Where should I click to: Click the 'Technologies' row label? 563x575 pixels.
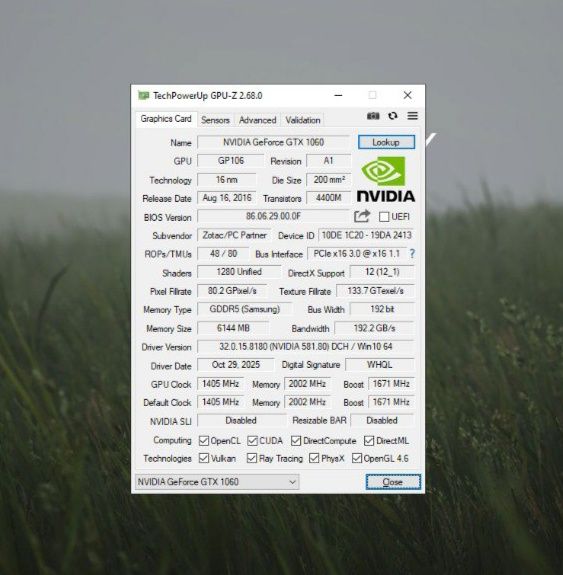click(167, 458)
